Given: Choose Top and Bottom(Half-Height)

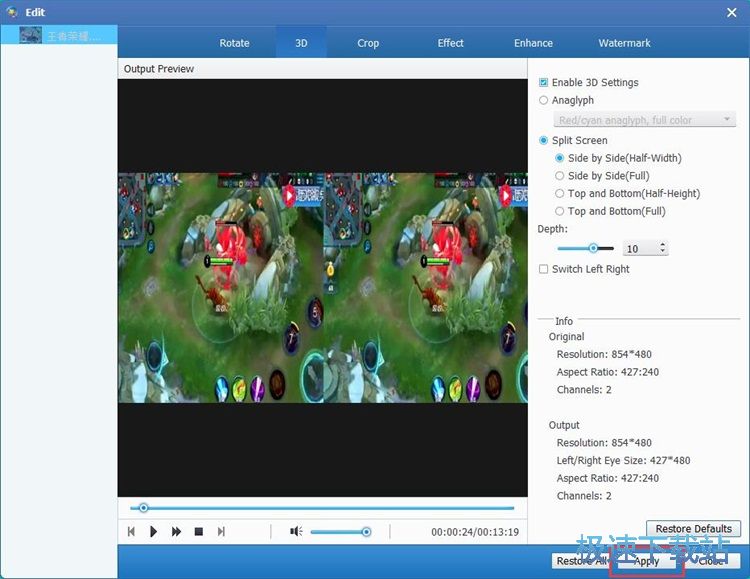Looking at the screenshot, I should 560,193.
